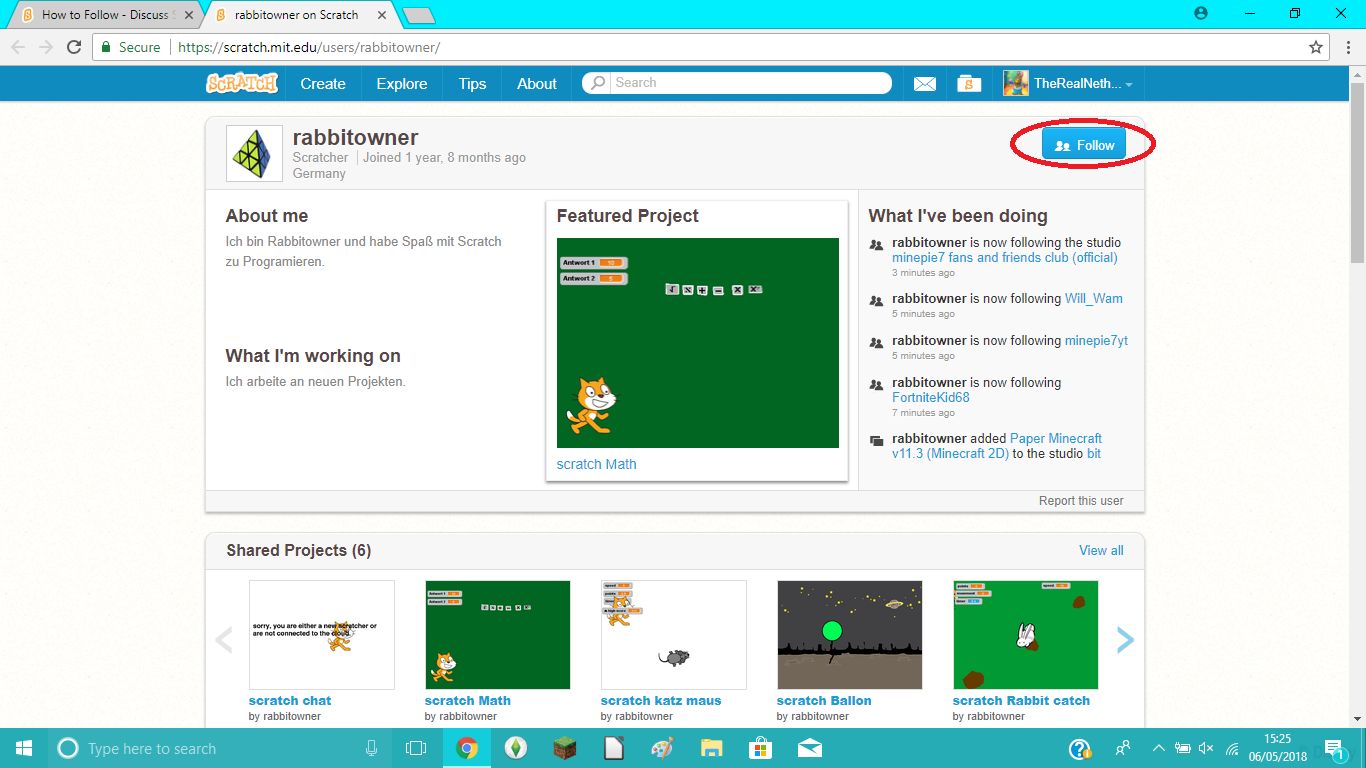Click the next arrow in Shared Projects carousel
Image resolution: width=1366 pixels, height=768 pixels.
pyautogui.click(x=1126, y=639)
